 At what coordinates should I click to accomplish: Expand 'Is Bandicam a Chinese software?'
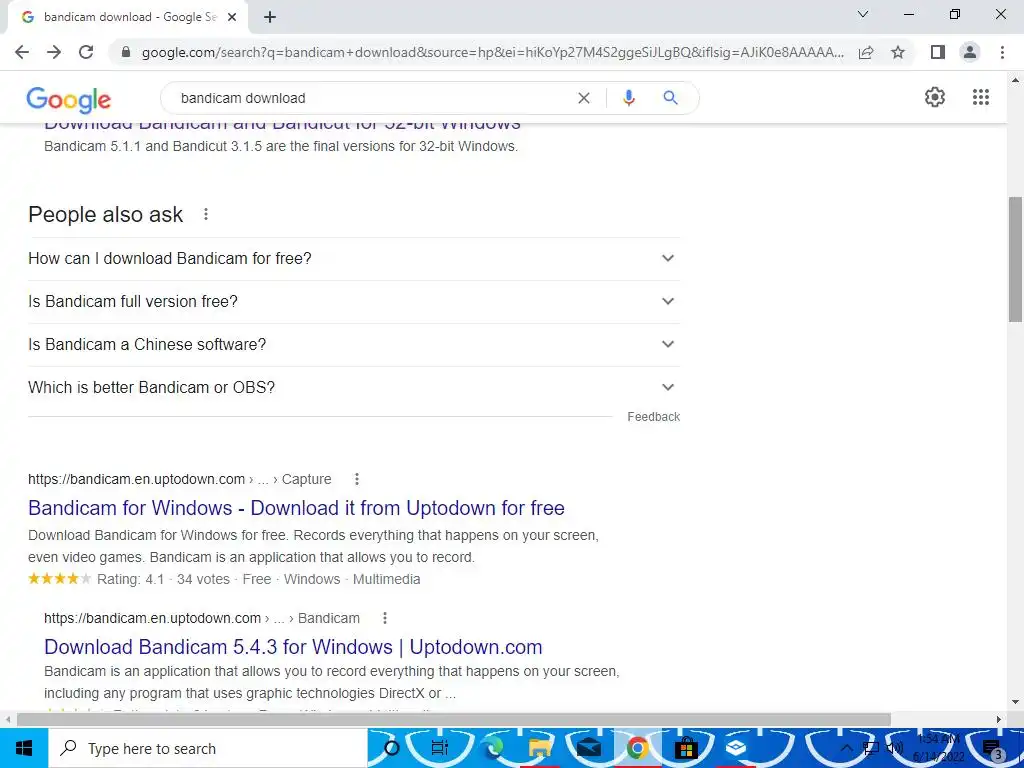(354, 345)
